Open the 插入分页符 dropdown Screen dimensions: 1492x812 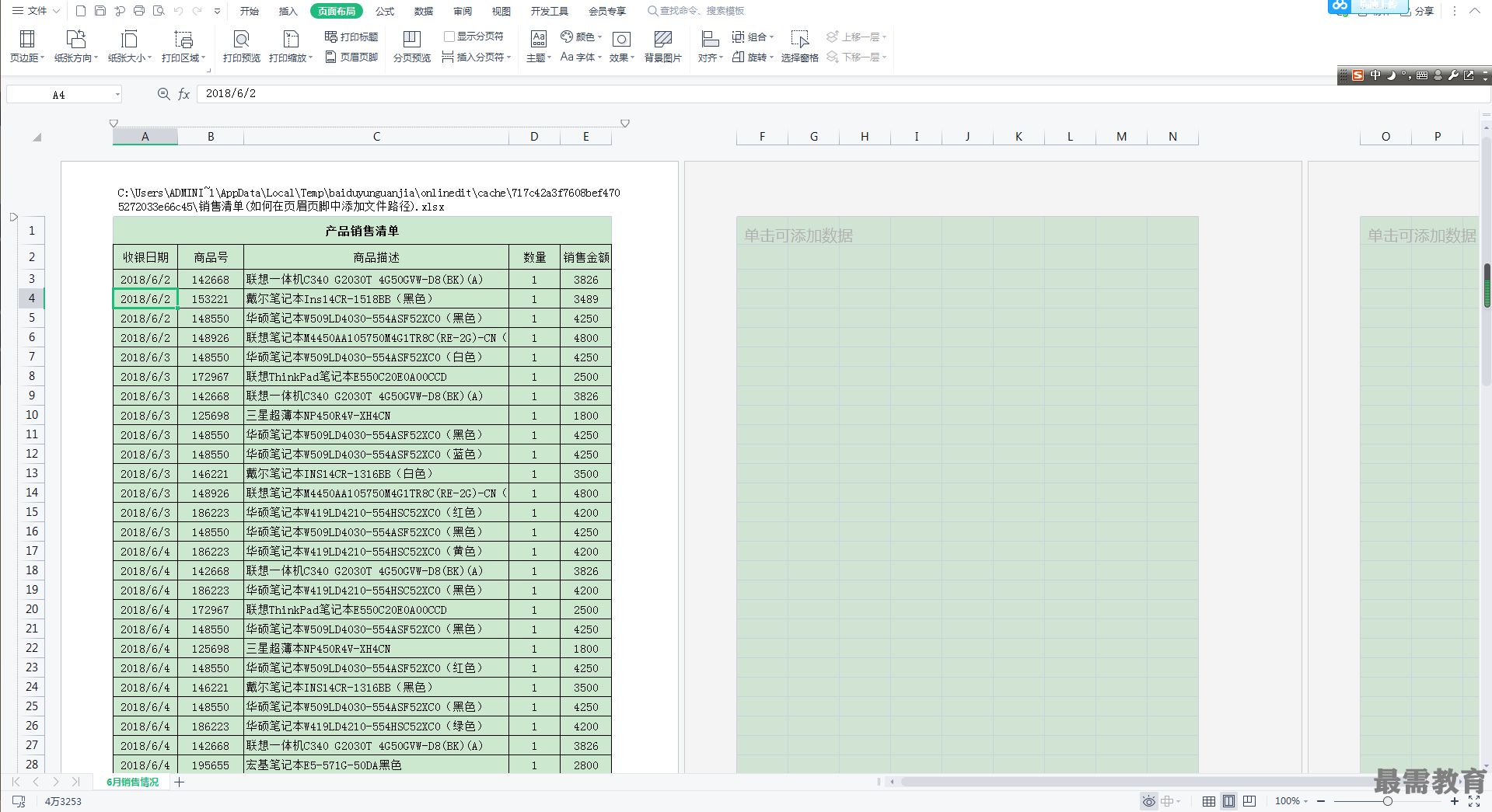click(x=477, y=57)
